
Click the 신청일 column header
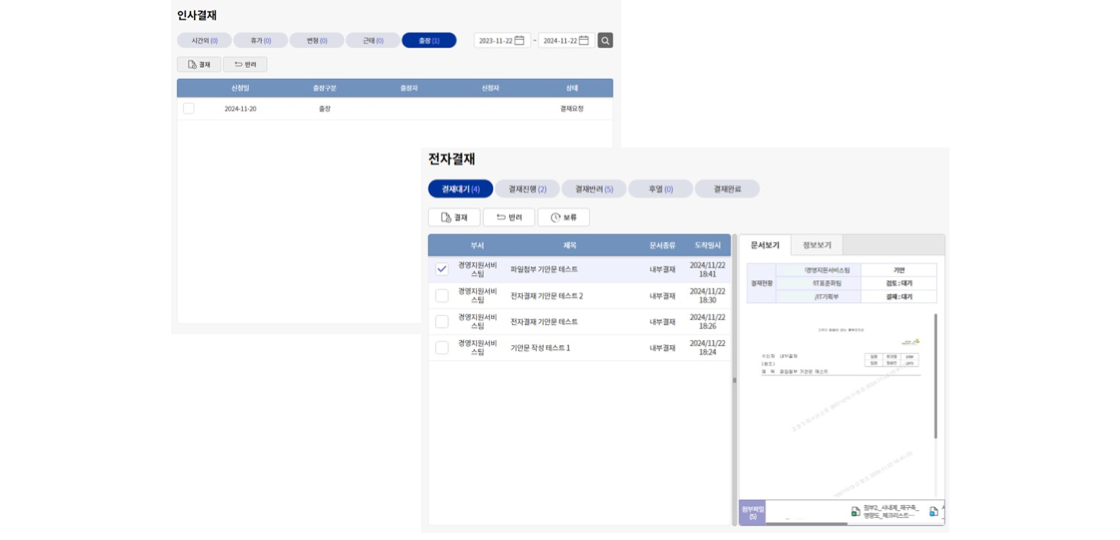[x=241, y=88]
